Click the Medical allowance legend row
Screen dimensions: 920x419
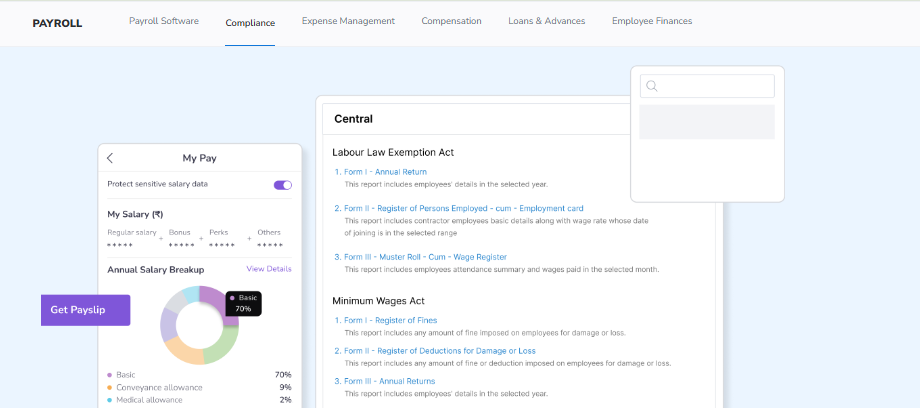click(x=199, y=400)
